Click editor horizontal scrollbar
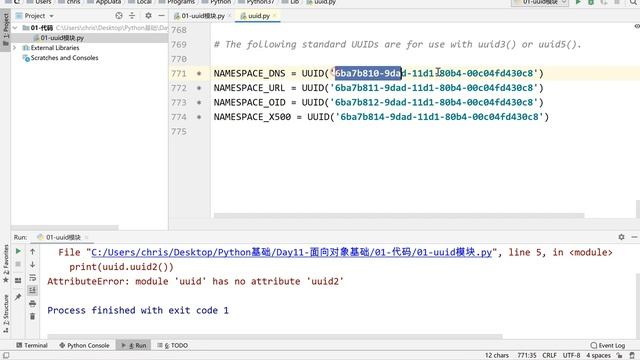The image size is (640, 360). coord(399,216)
